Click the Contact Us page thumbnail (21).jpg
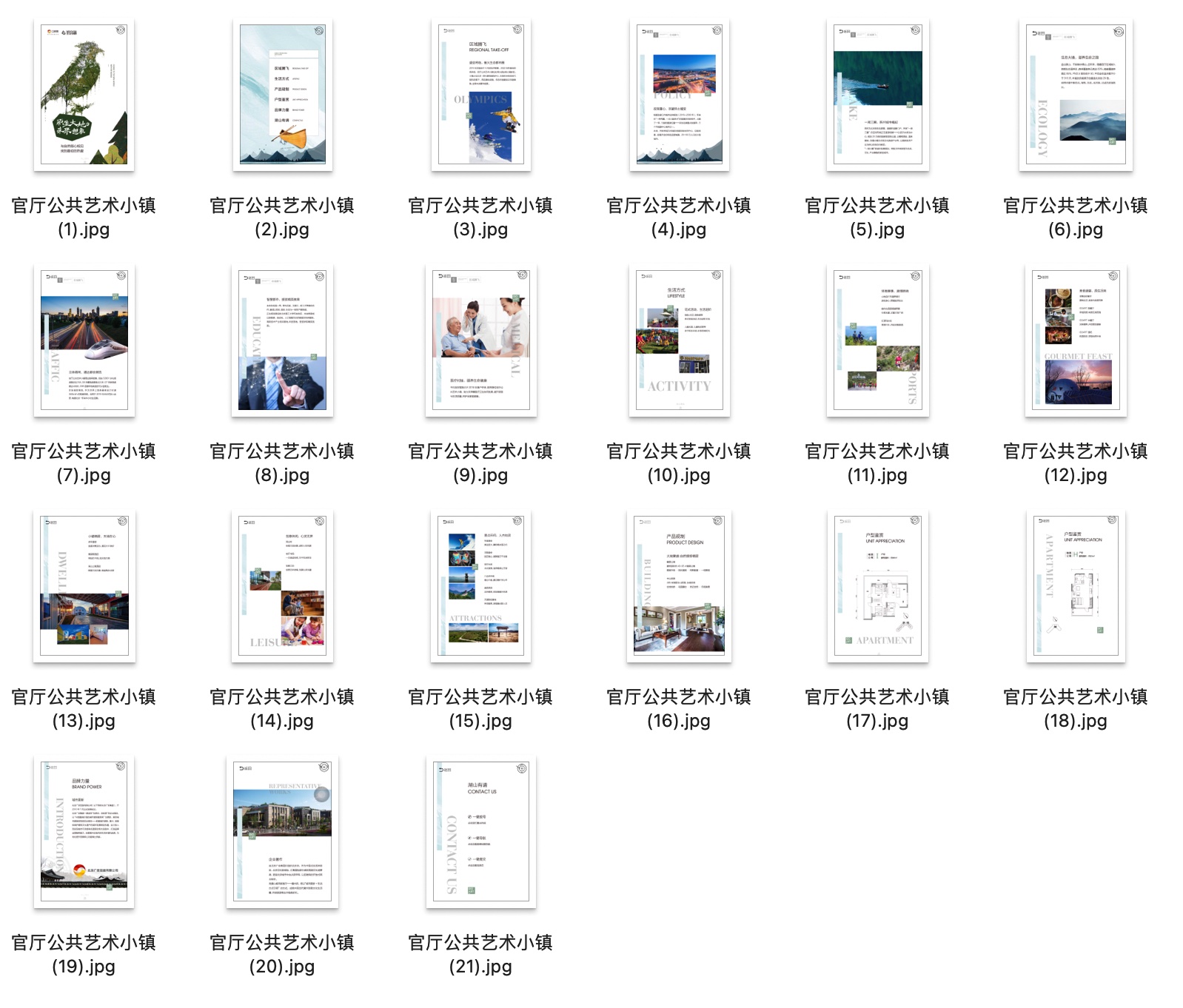Screen dimensions: 1183x1008 click(x=480, y=832)
